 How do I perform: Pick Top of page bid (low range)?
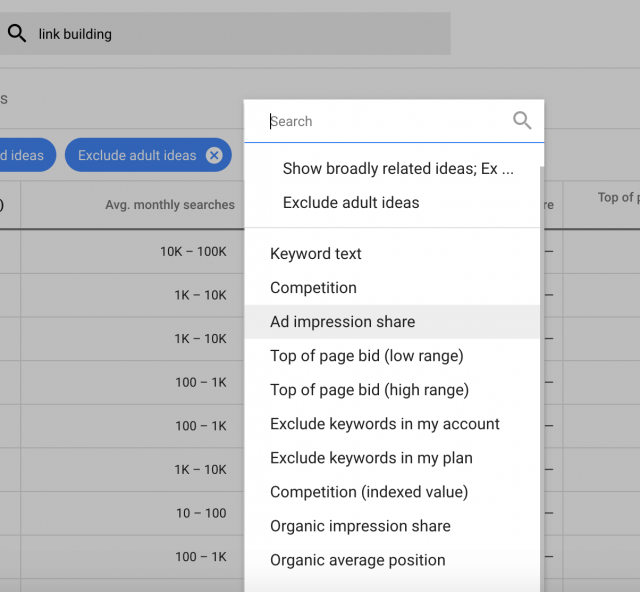tap(366, 356)
